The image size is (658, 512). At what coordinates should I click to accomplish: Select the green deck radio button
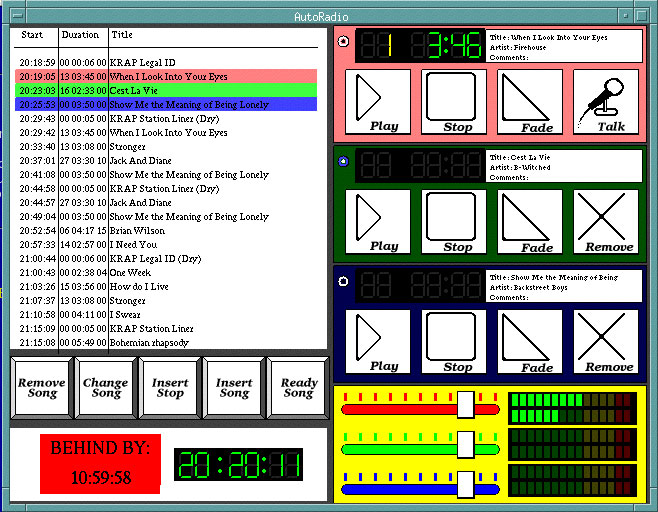344,162
